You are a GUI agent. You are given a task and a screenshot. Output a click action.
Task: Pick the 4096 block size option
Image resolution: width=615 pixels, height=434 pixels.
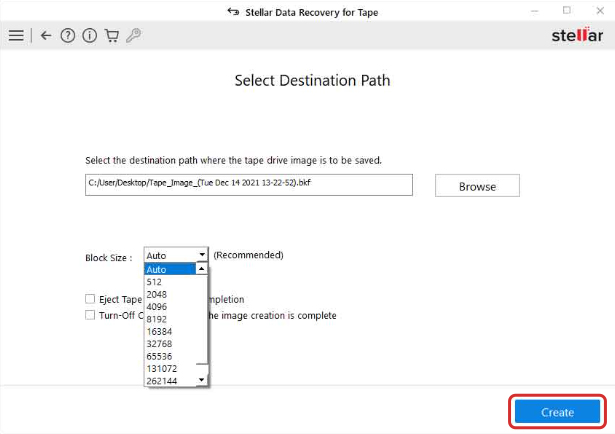point(170,307)
